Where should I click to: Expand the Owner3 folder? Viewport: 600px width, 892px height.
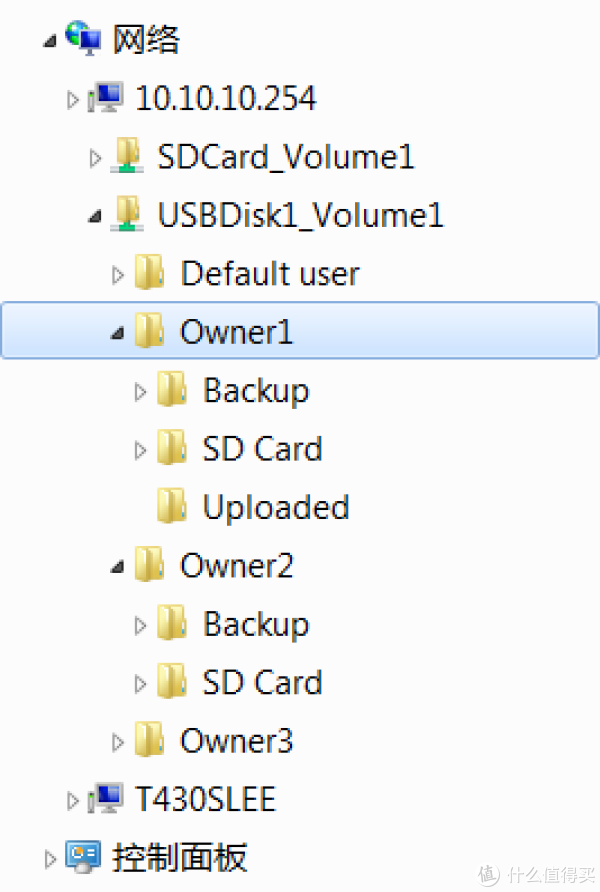[x=118, y=742]
